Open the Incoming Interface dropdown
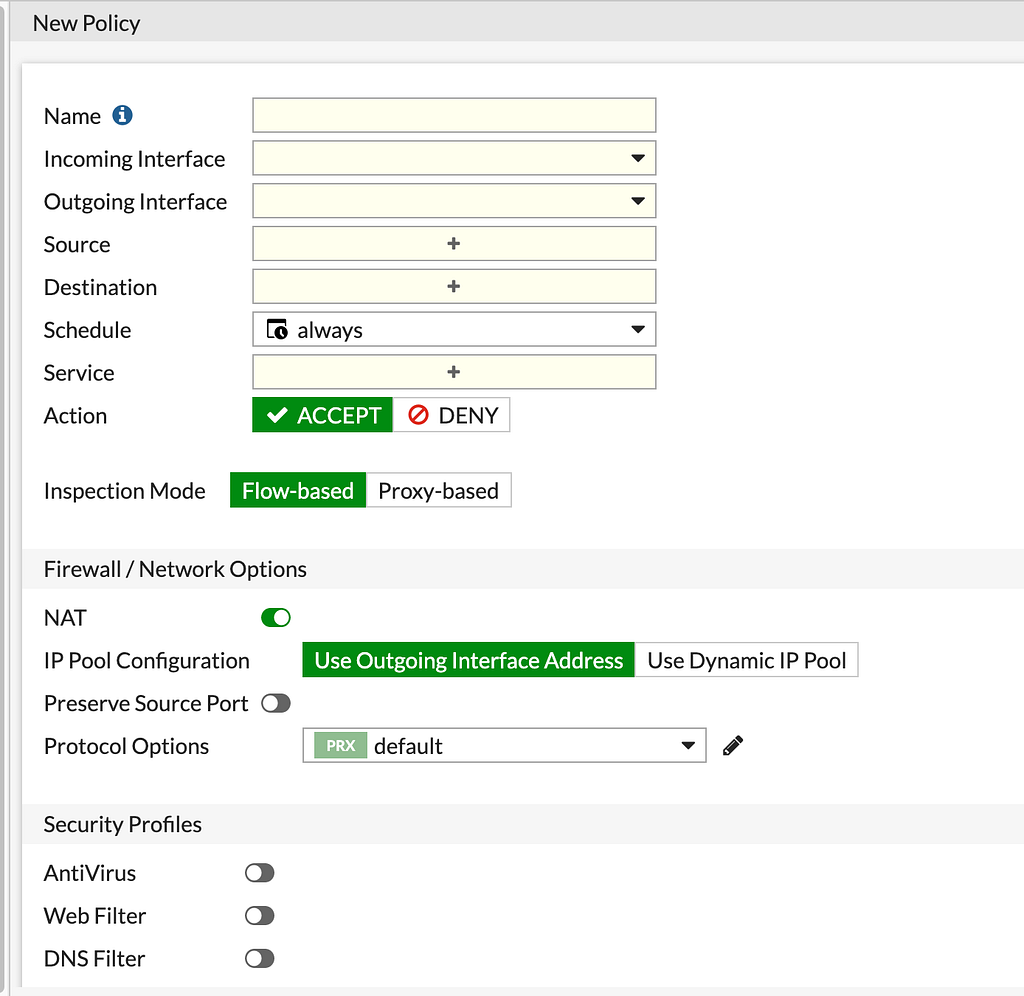This screenshot has height=996, width=1024. (x=638, y=158)
